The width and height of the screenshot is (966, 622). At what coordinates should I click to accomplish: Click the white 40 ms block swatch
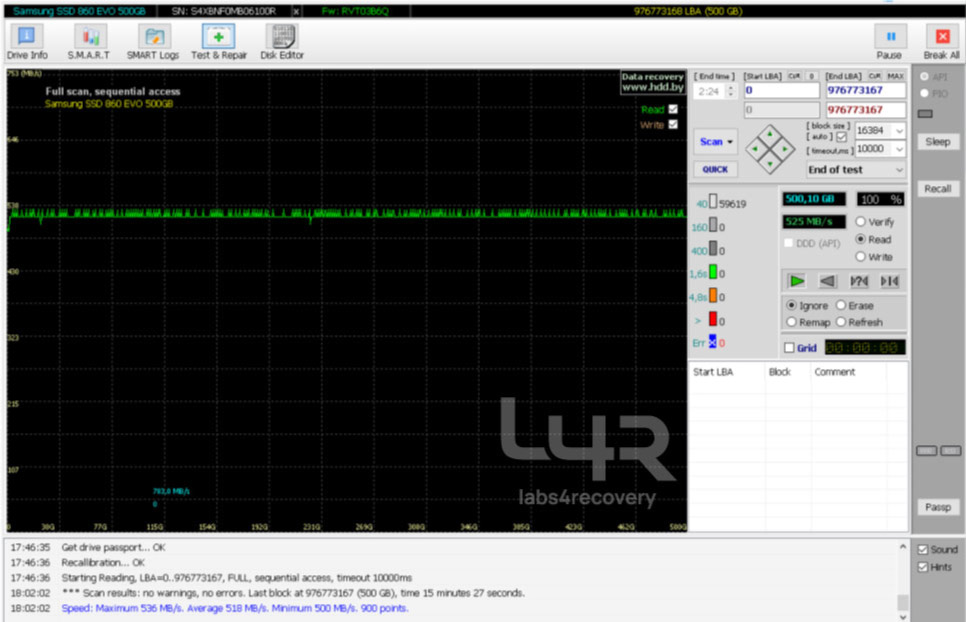coord(713,202)
